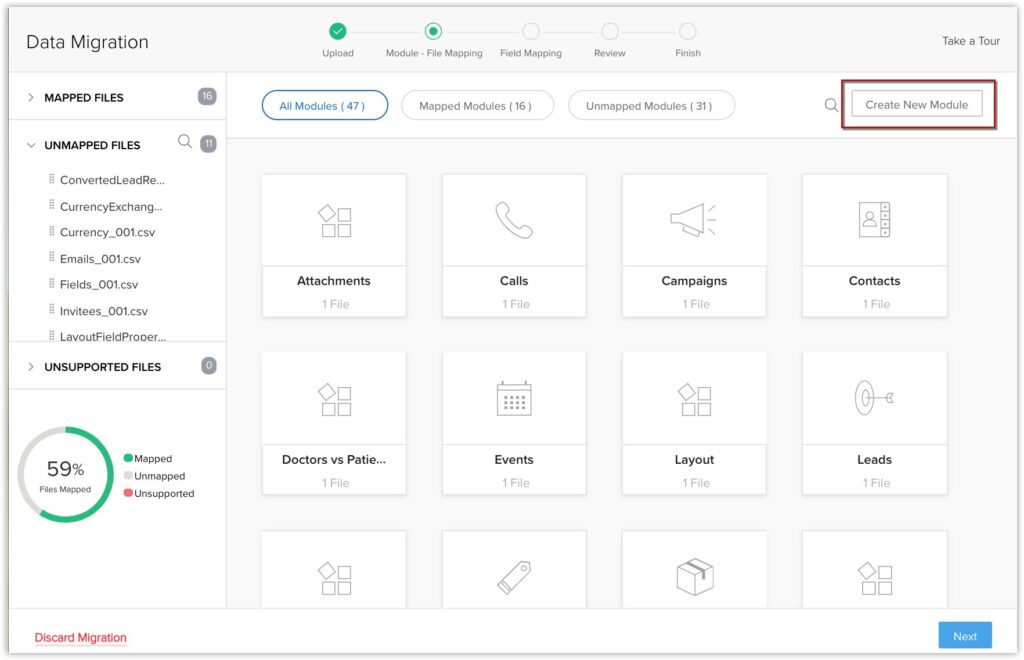Switch to Mapped Modules tab
Screen dimensions: 1024x660
click(x=477, y=104)
